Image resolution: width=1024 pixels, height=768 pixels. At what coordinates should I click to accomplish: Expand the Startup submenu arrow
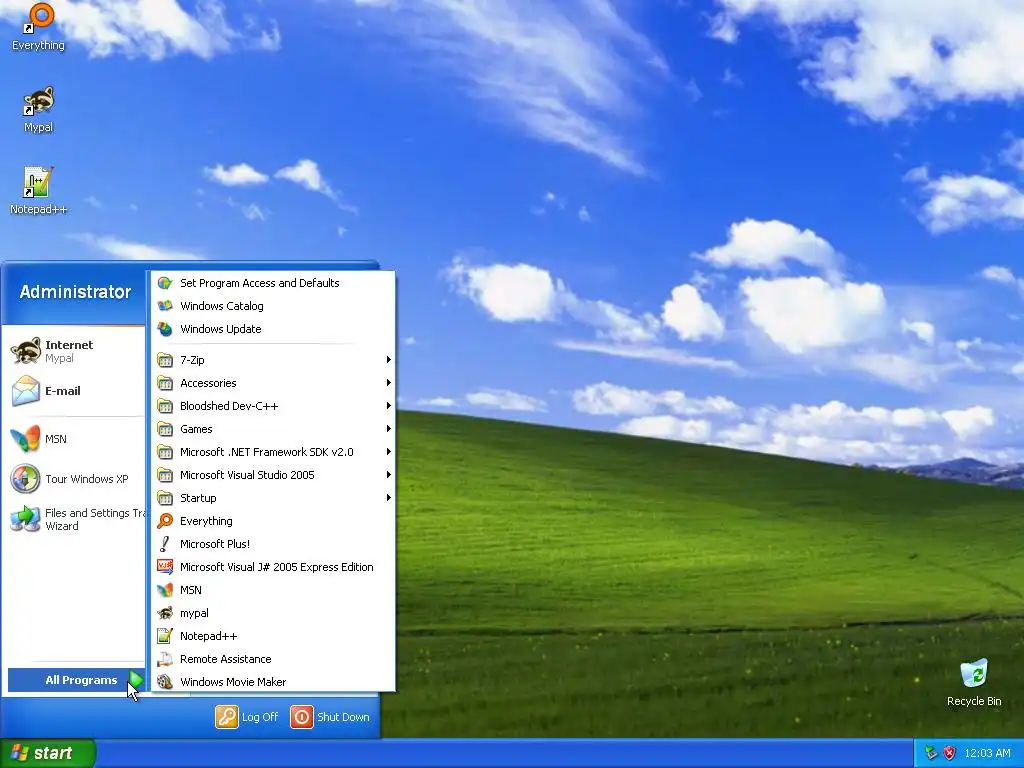(x=389, y=498)
